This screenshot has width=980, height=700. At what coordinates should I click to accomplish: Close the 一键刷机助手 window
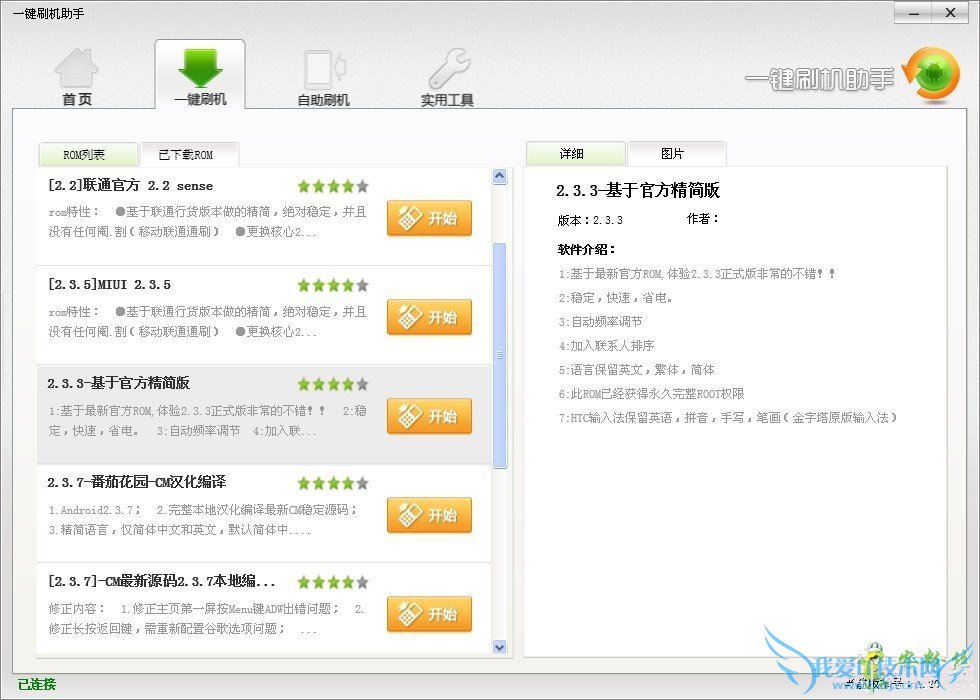click(951, 12)
